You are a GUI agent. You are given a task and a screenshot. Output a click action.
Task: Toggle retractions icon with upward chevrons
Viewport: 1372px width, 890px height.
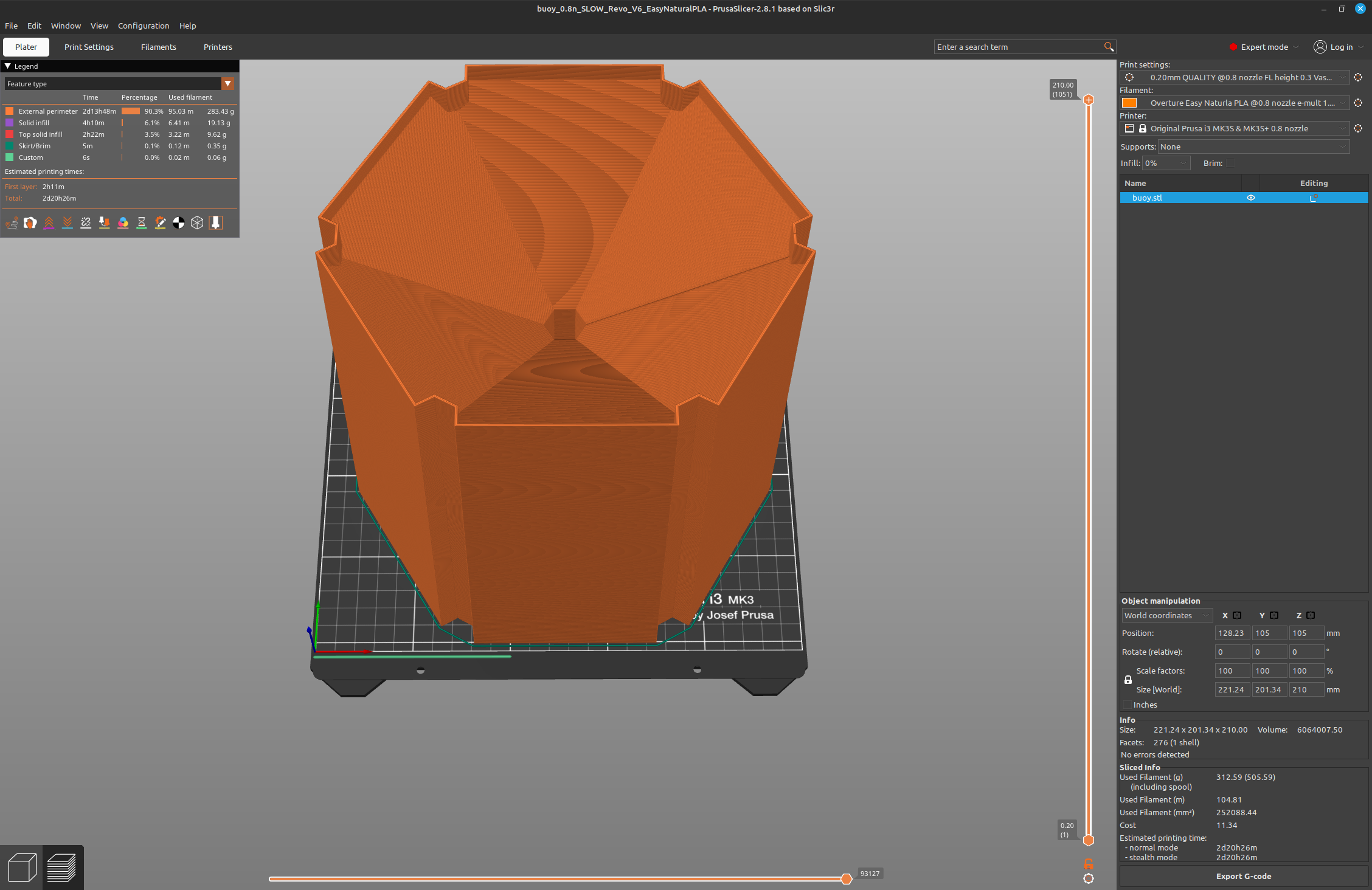click(49, 223)
